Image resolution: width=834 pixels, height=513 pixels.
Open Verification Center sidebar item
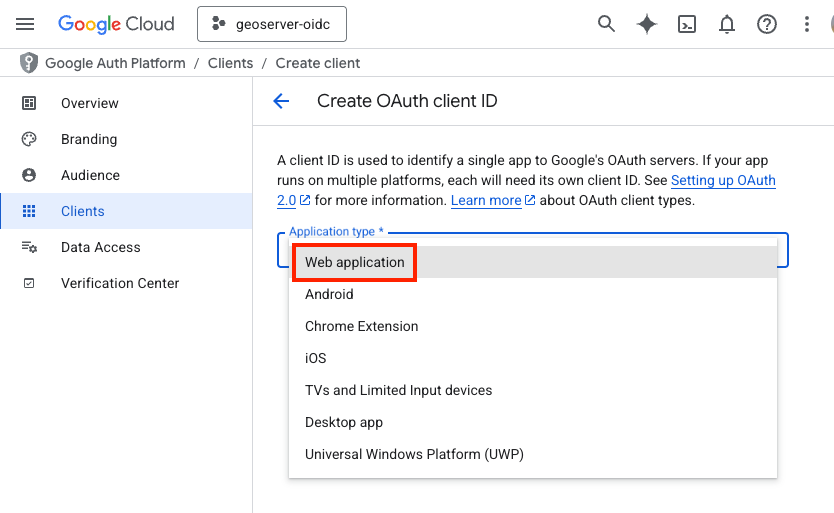(120, 283)
